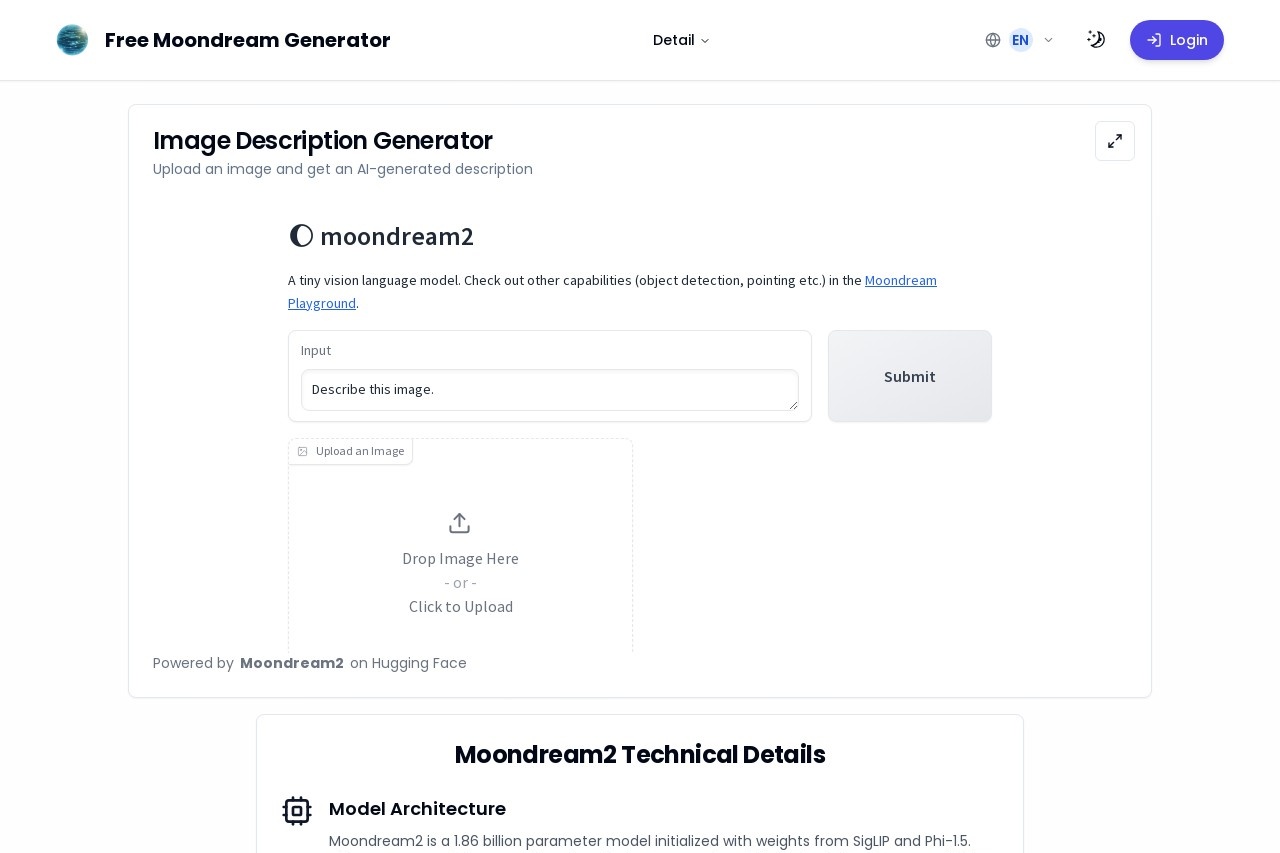Click the Login button
Image resolution: width=1280 pixels, height=853 pixels.
coord(1177,40)
